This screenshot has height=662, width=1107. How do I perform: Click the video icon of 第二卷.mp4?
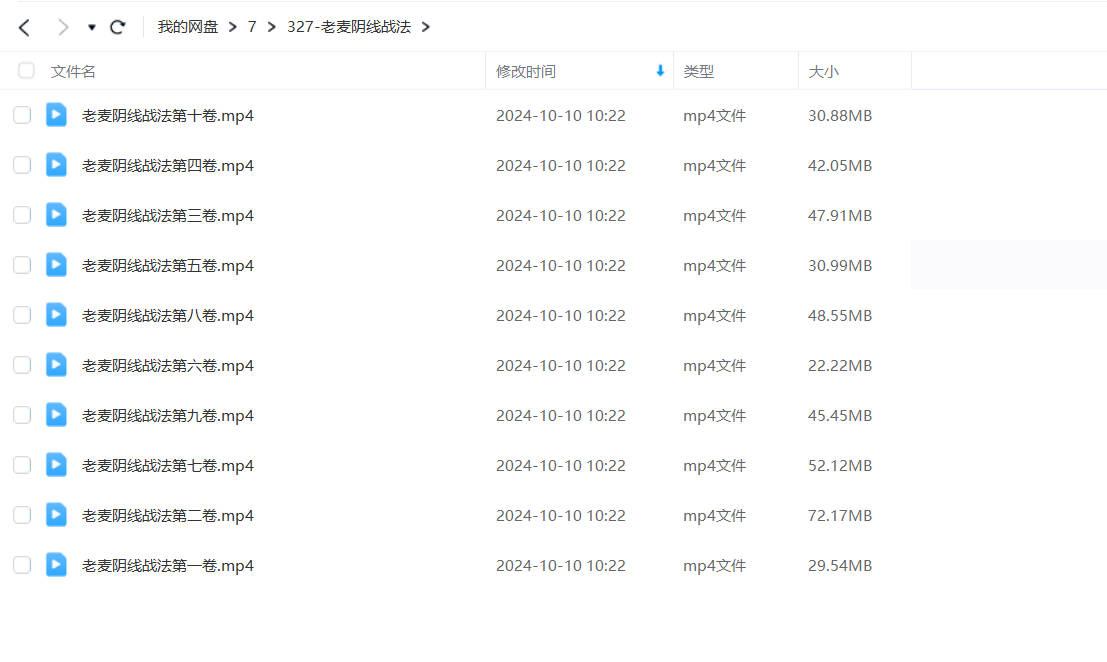(56, 514)
